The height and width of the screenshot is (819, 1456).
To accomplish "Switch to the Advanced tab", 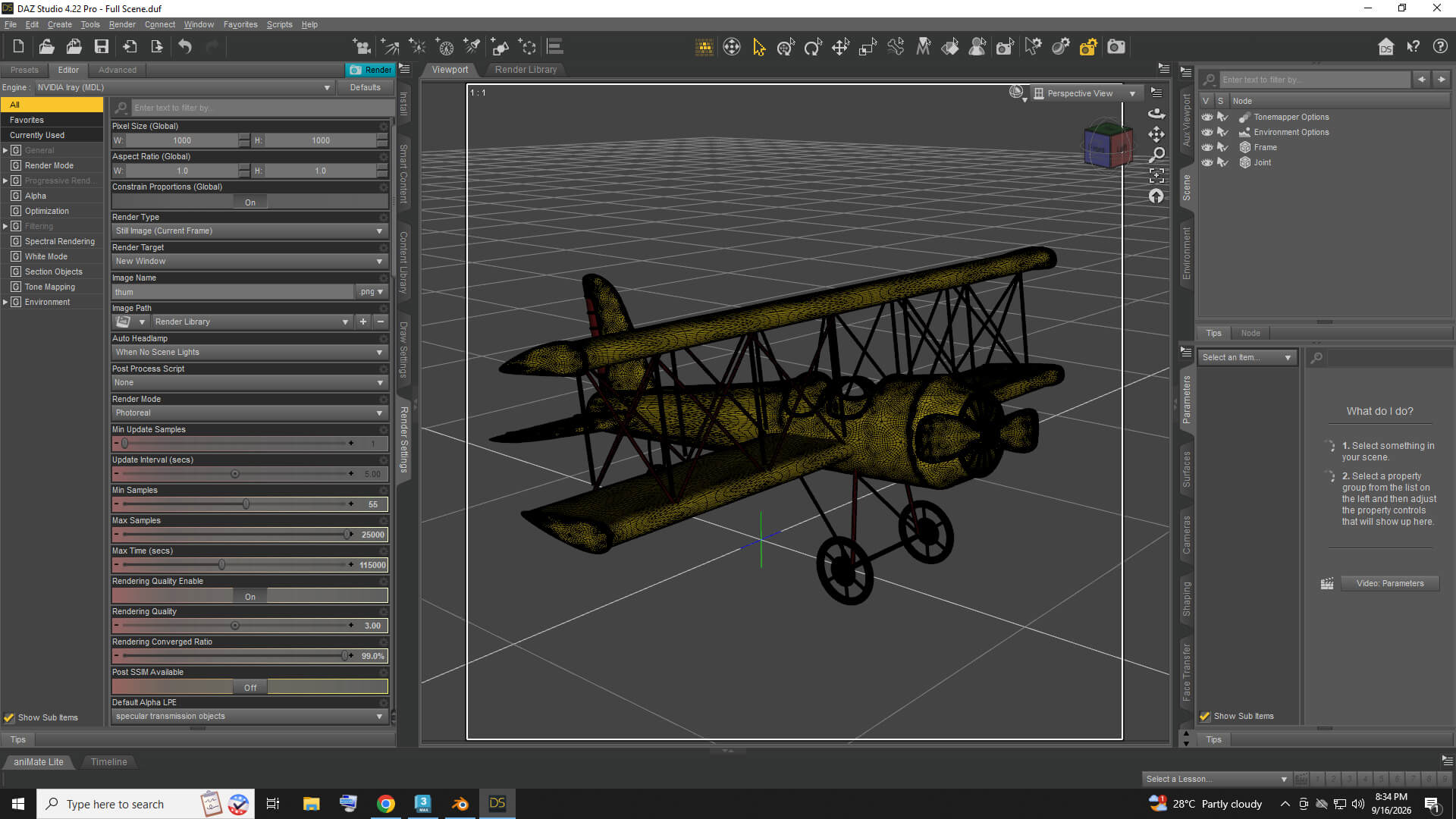I will click(117, 70).
